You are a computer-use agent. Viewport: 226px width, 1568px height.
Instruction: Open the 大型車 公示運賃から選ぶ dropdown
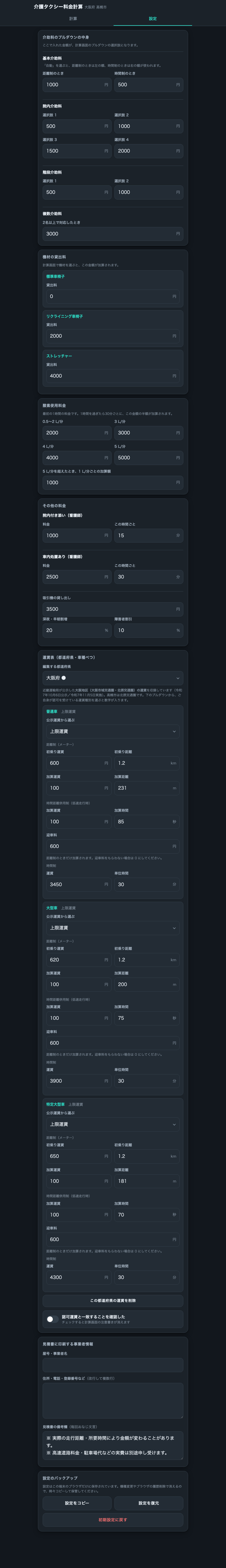pyautogui.click(x=113, y=928)
